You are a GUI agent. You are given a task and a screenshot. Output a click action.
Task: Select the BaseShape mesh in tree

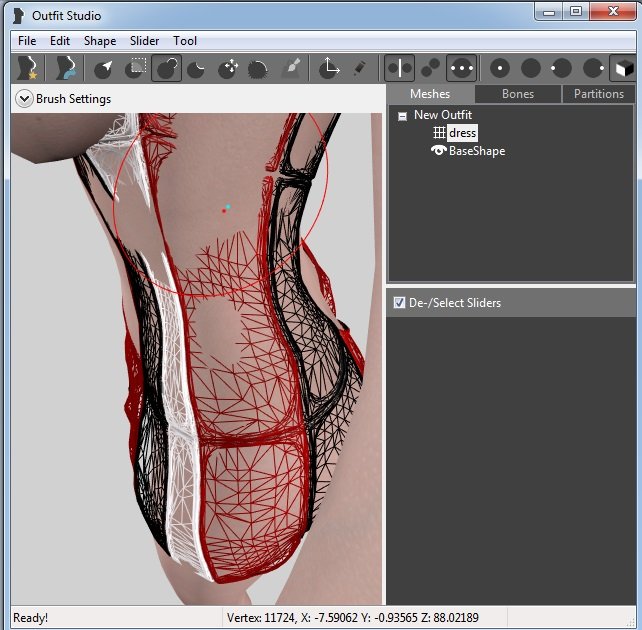tap(476, 151)
